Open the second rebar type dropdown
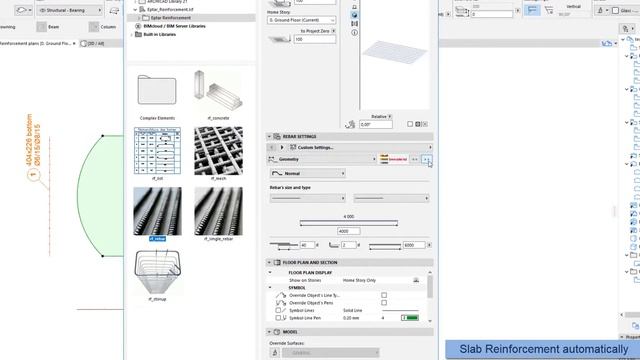The height and width of the screenshot is (360, 640). pyautogui.click(x=391, y=198)
